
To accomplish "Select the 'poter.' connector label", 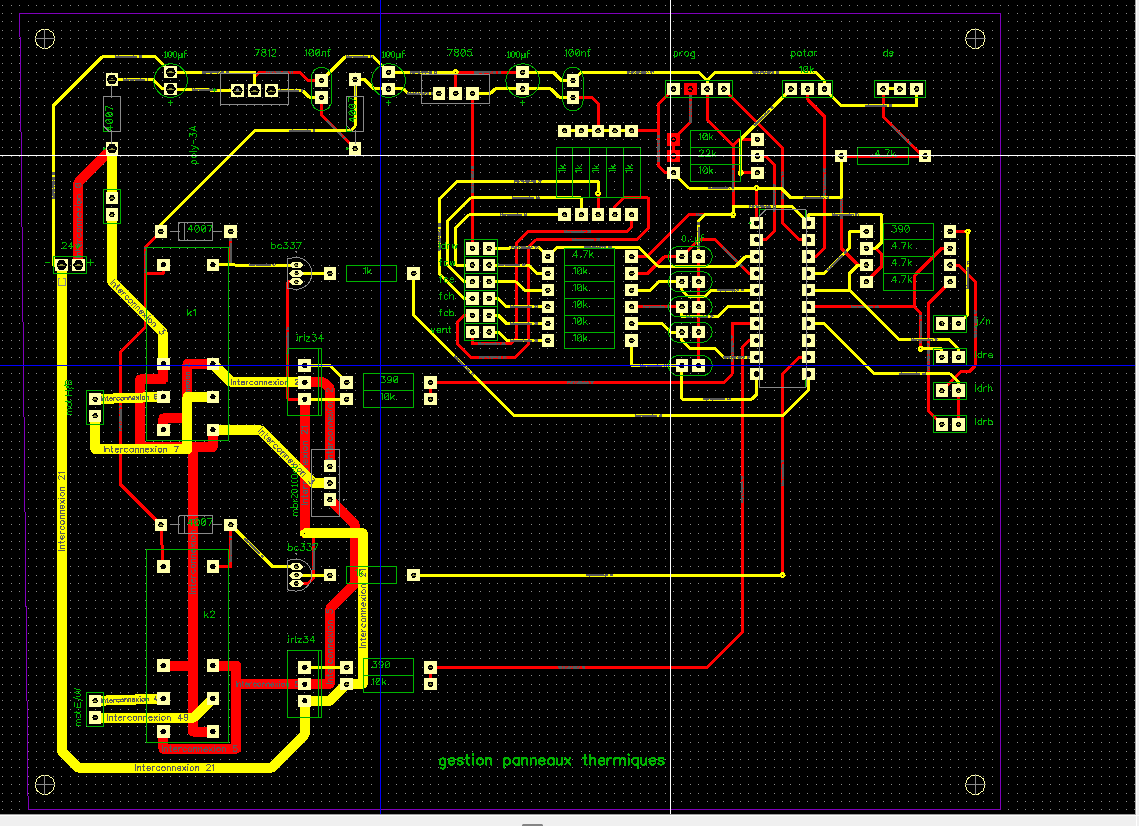I will tap(803, 54).
